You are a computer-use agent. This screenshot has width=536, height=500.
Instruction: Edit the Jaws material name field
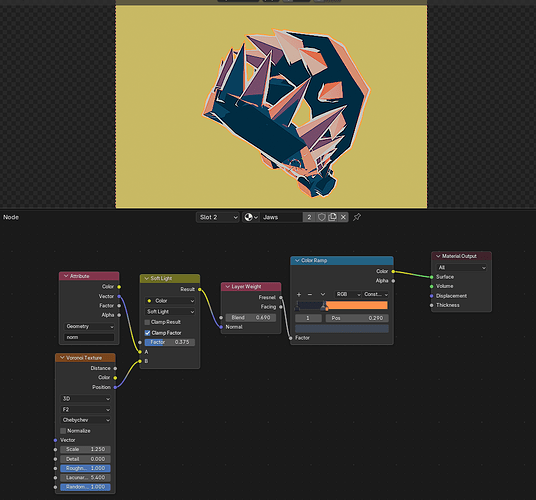coord(281,217)
